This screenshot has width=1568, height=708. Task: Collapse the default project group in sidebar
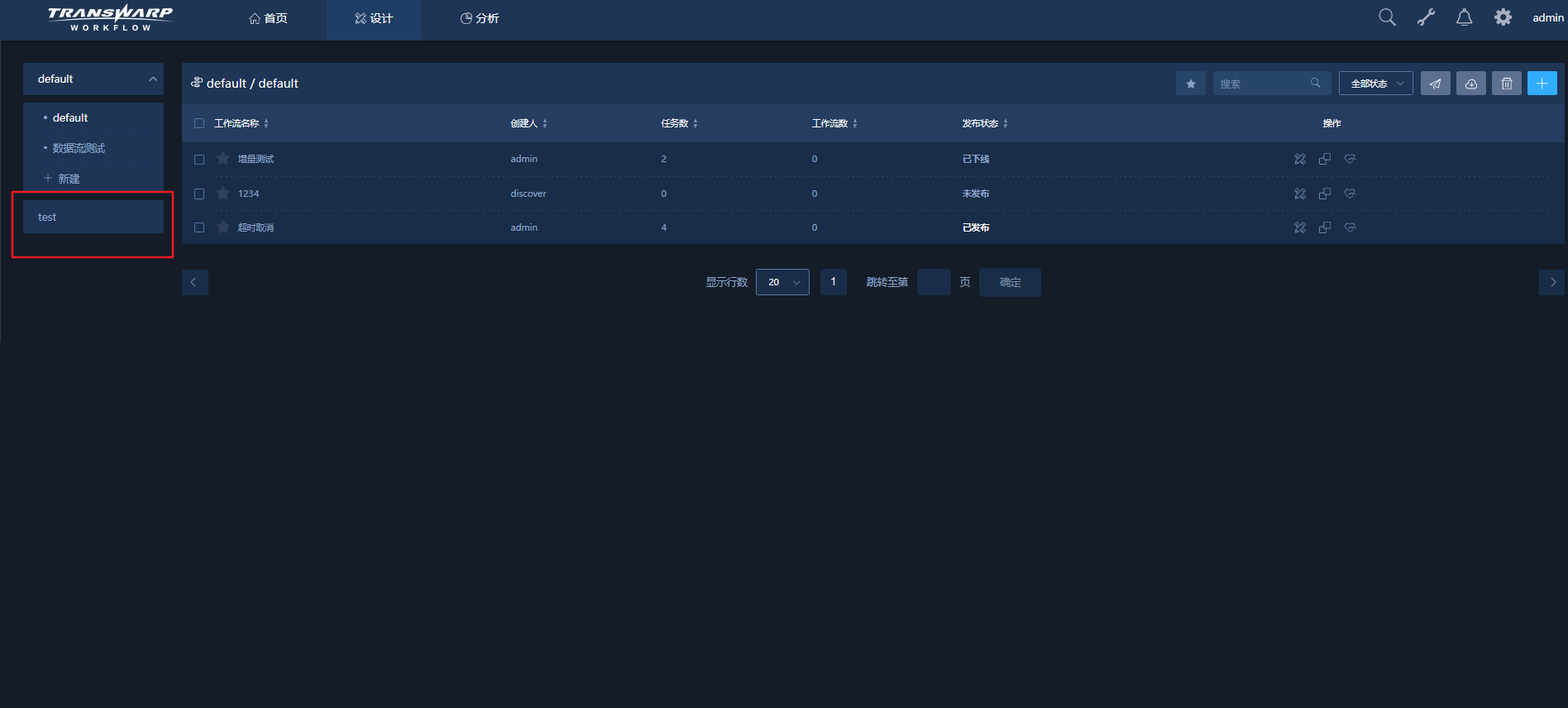pyautogui.click(x=152, y=79)
